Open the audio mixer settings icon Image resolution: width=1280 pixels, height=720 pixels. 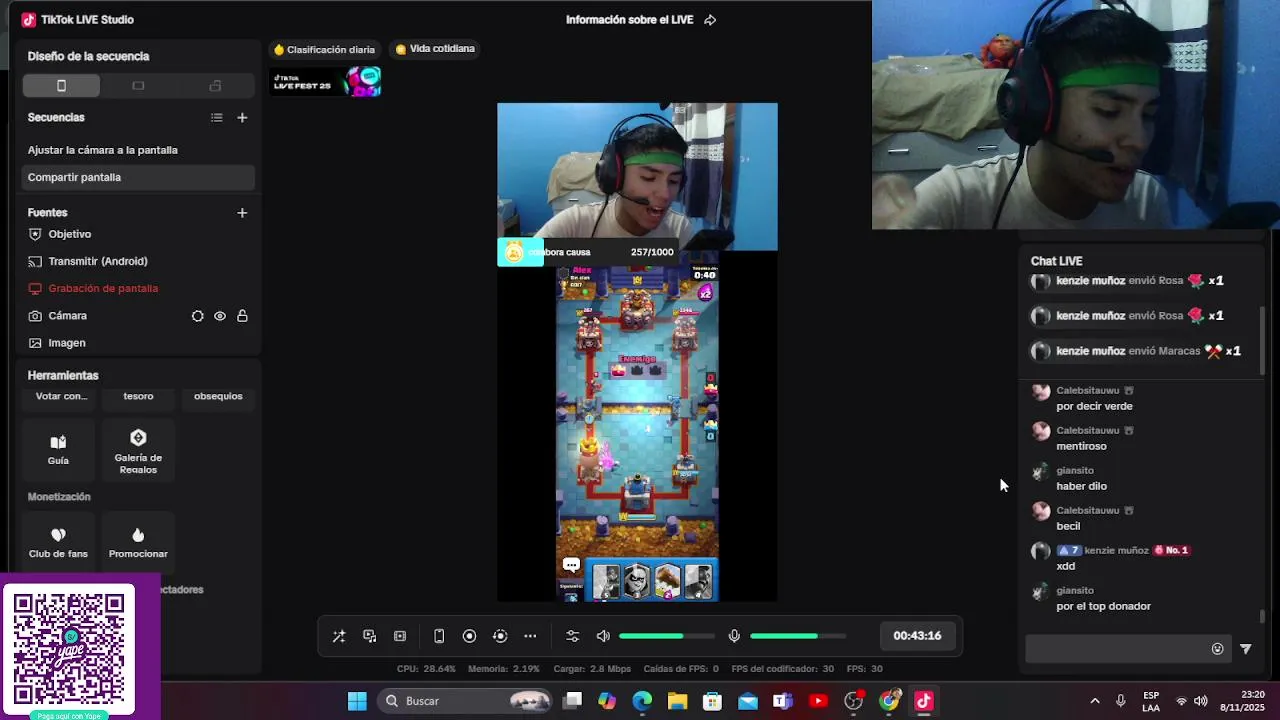pyautogui.click(x=572, y=636)
